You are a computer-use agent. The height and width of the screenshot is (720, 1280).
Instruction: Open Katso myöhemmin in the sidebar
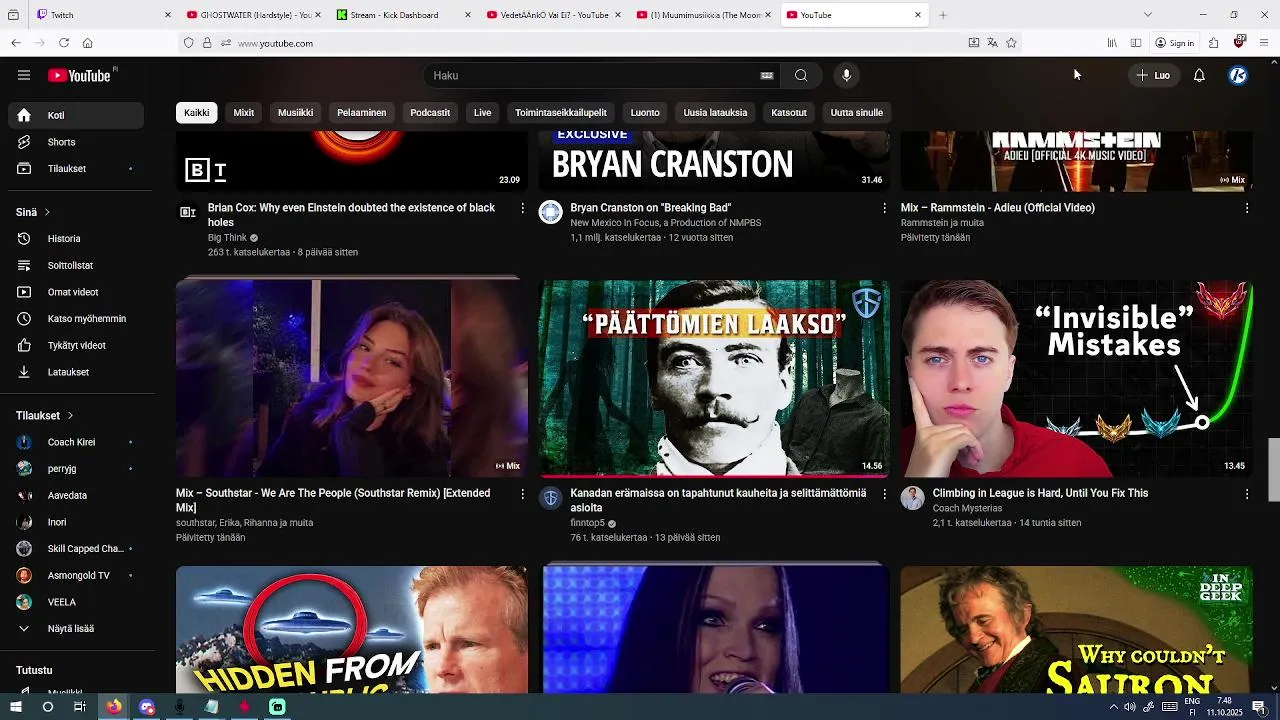[x=76, y=319]
